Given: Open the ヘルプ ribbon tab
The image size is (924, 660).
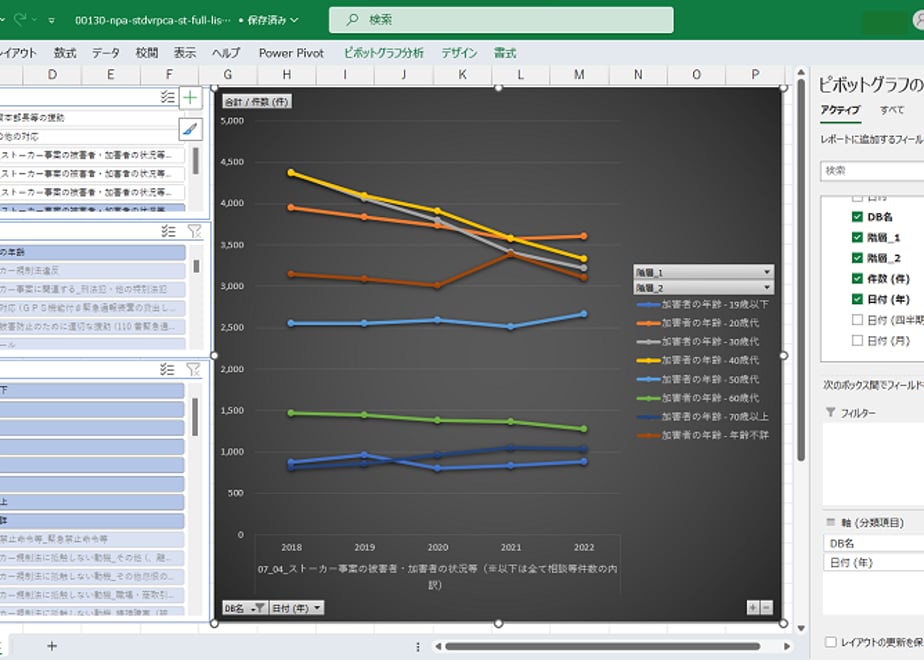Looking at the screenshot, I should pos(226,53).
